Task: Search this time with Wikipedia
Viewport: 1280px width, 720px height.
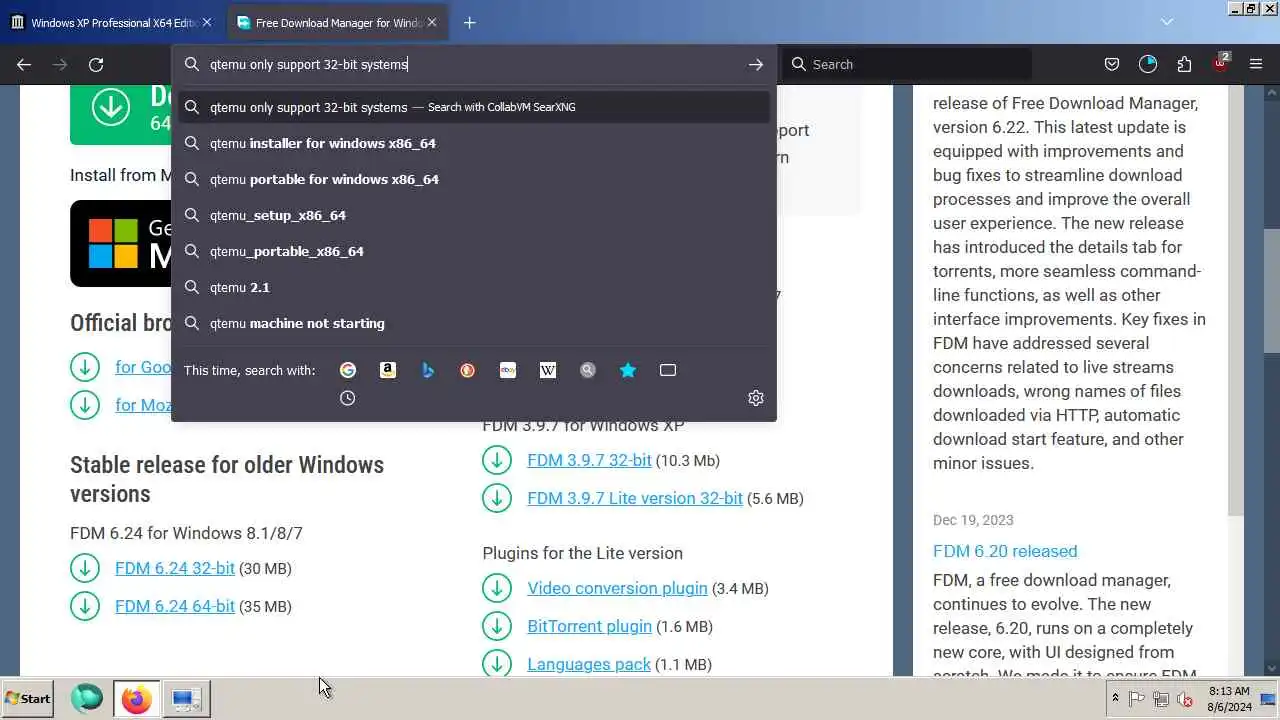Action: [x=548, y=370]
